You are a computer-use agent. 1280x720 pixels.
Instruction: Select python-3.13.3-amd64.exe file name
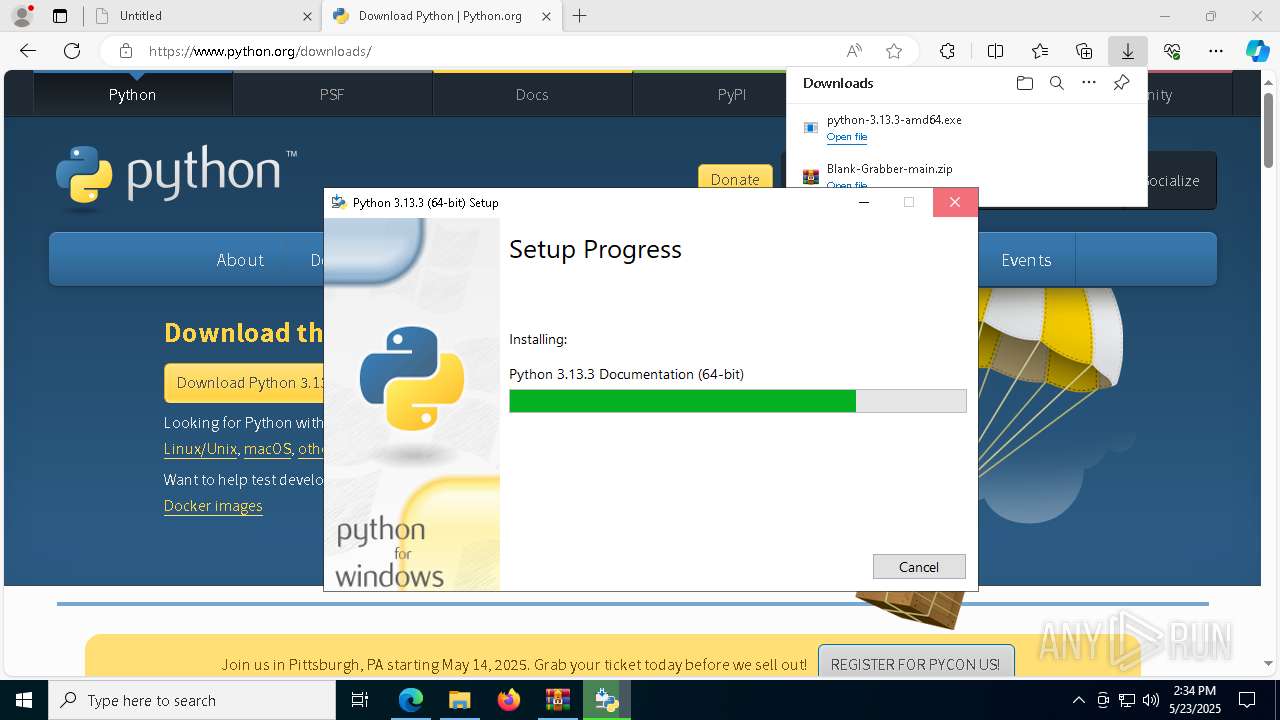[894, 120]
